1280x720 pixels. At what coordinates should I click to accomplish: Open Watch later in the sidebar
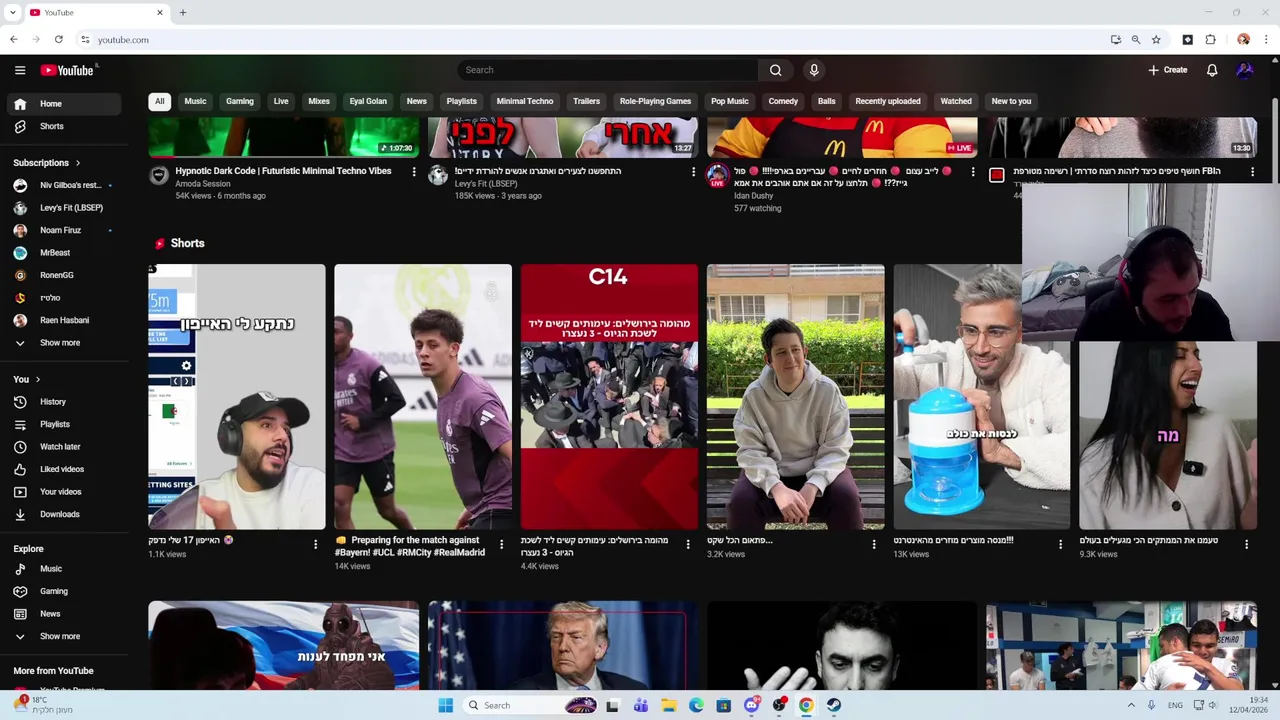tap(64, 447)
